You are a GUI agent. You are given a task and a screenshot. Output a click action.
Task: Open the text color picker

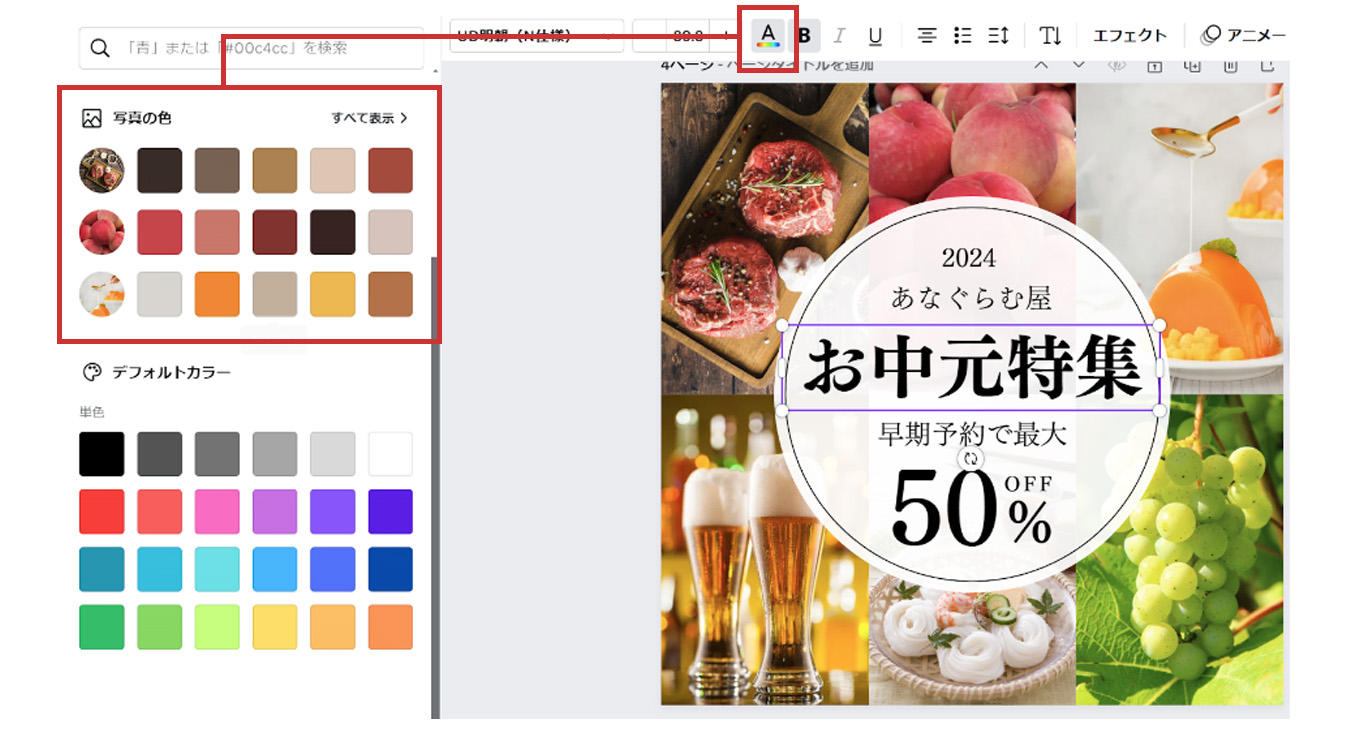coord(767,36)
